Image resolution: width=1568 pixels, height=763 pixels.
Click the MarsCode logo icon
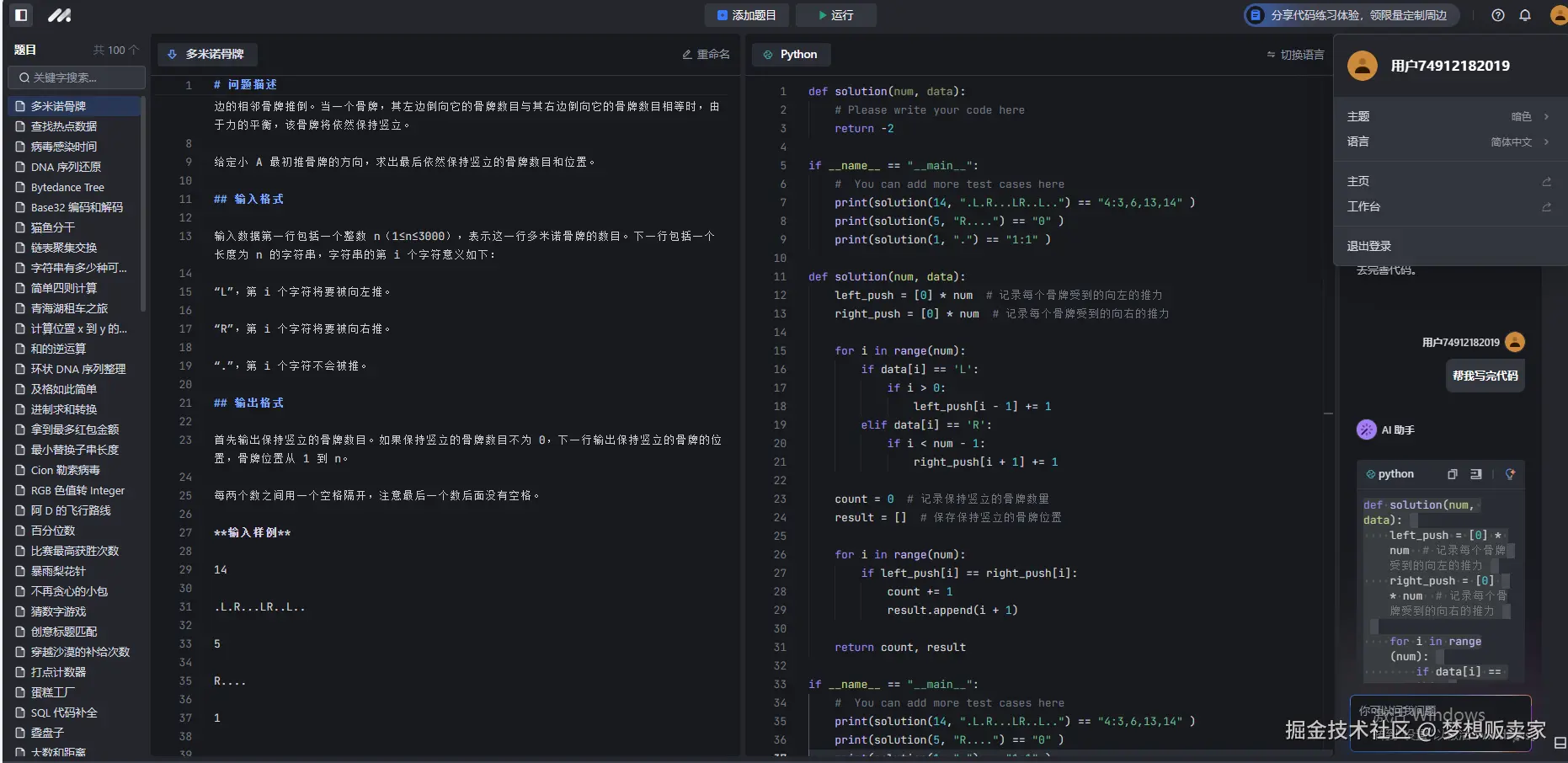point(59,14)
